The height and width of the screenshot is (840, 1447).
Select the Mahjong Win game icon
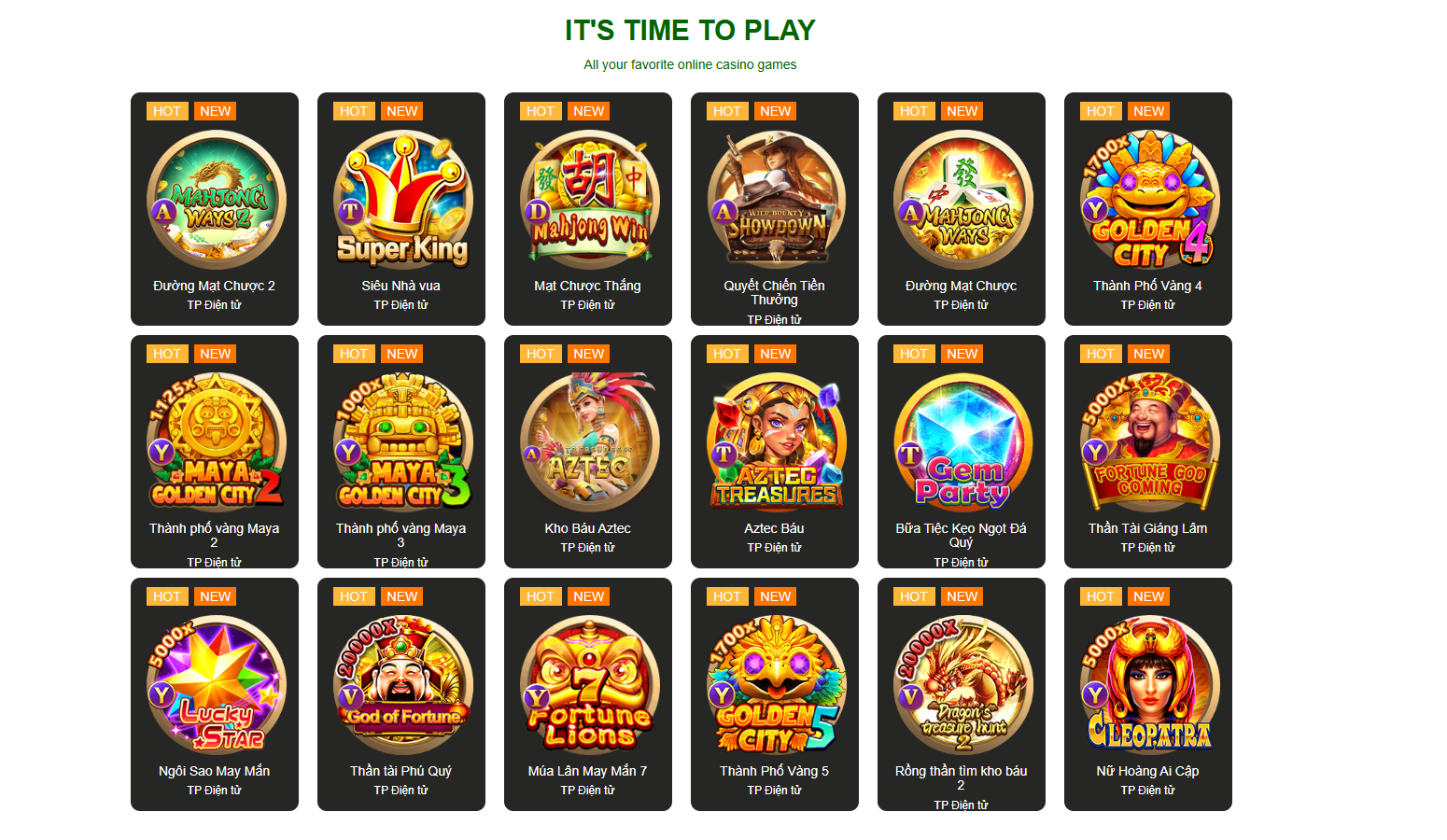click(x=589, y=200)
